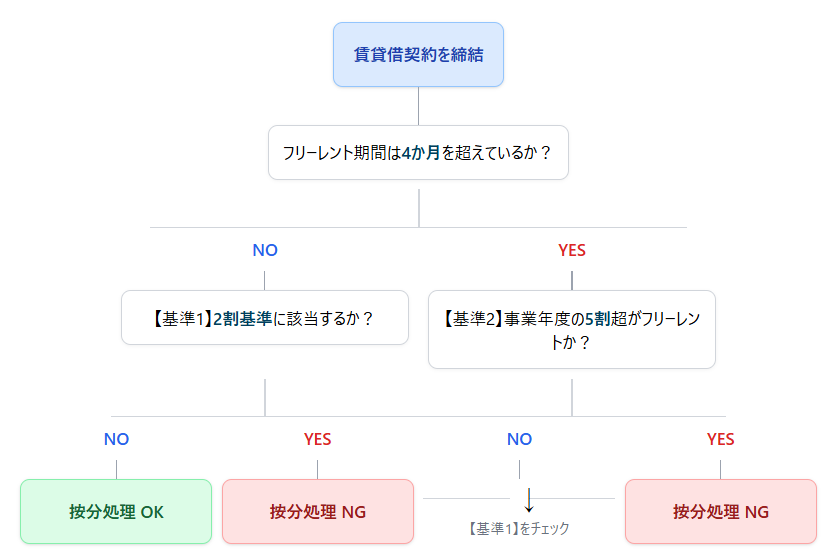Click YES label above the far-right 按分処理 NG box
This screenshot has height=560, width=839.
tap(721, 439)
